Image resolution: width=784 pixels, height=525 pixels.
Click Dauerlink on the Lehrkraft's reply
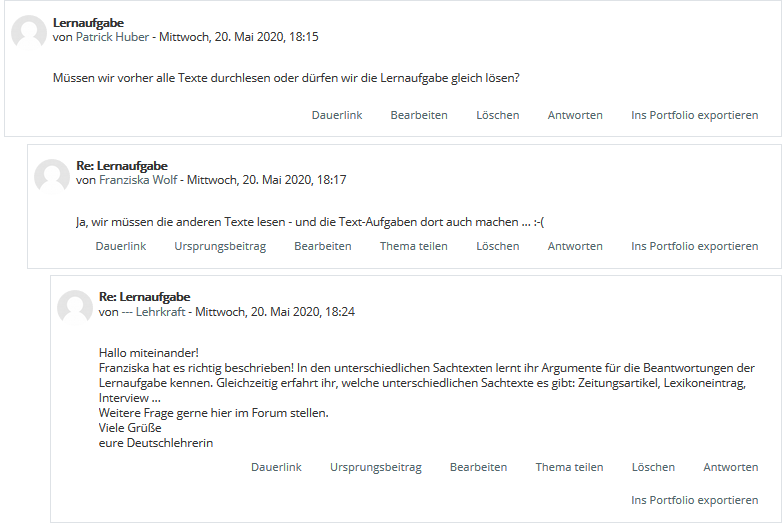pos(276,467)
